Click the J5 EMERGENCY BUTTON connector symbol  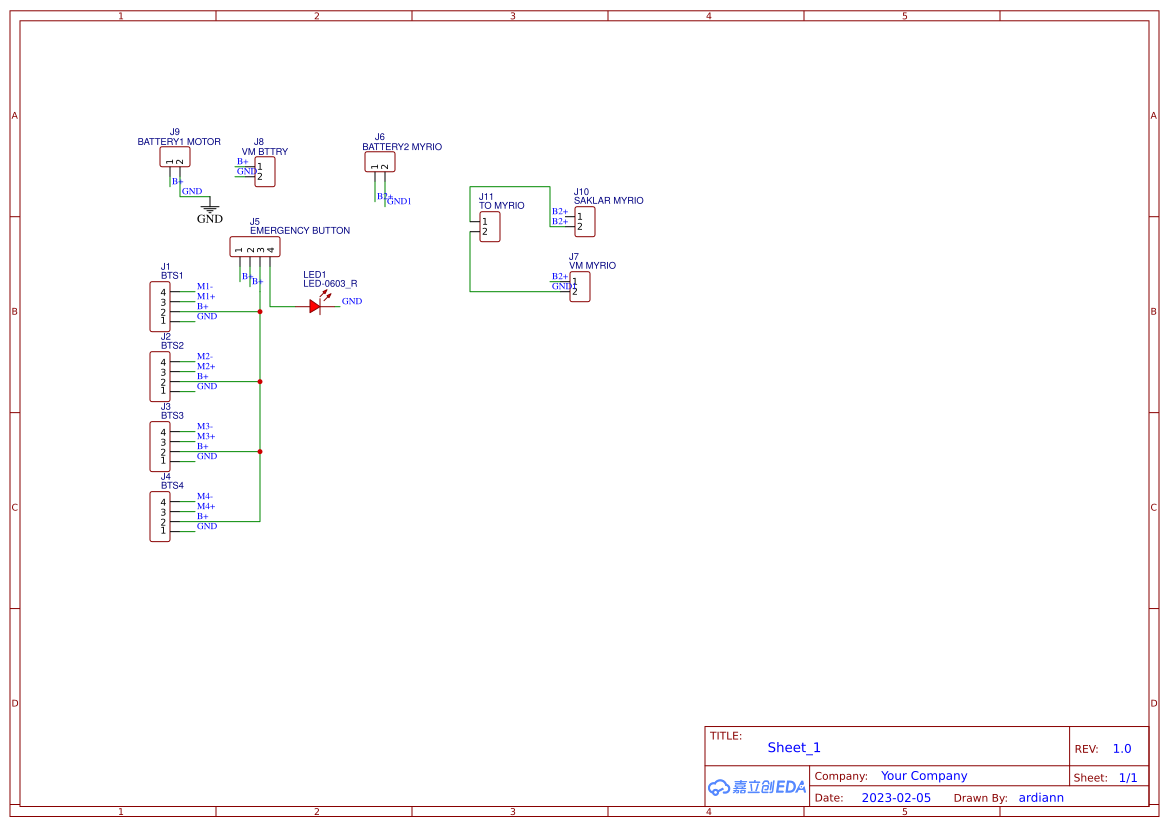pyautogui.click(x=255, y=246)
